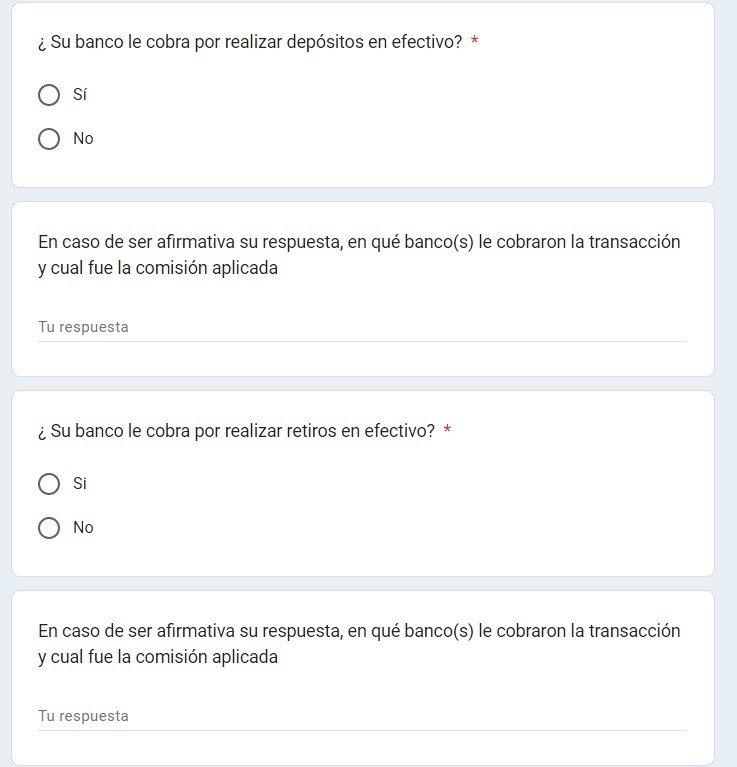This screenshot has width=737, height=767.
Task: Click the red required asterisk on withdrawals question
Action: [447, 429]
